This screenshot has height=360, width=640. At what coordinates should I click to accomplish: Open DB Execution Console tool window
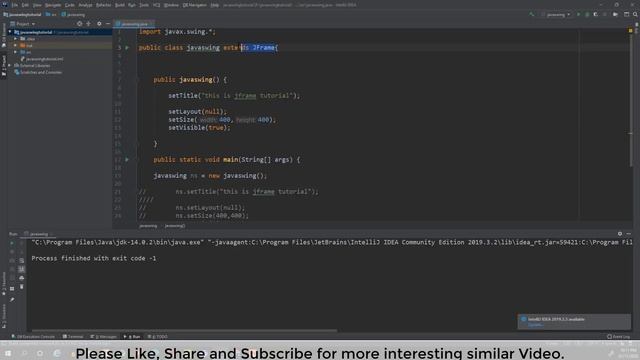click(33, 337)
